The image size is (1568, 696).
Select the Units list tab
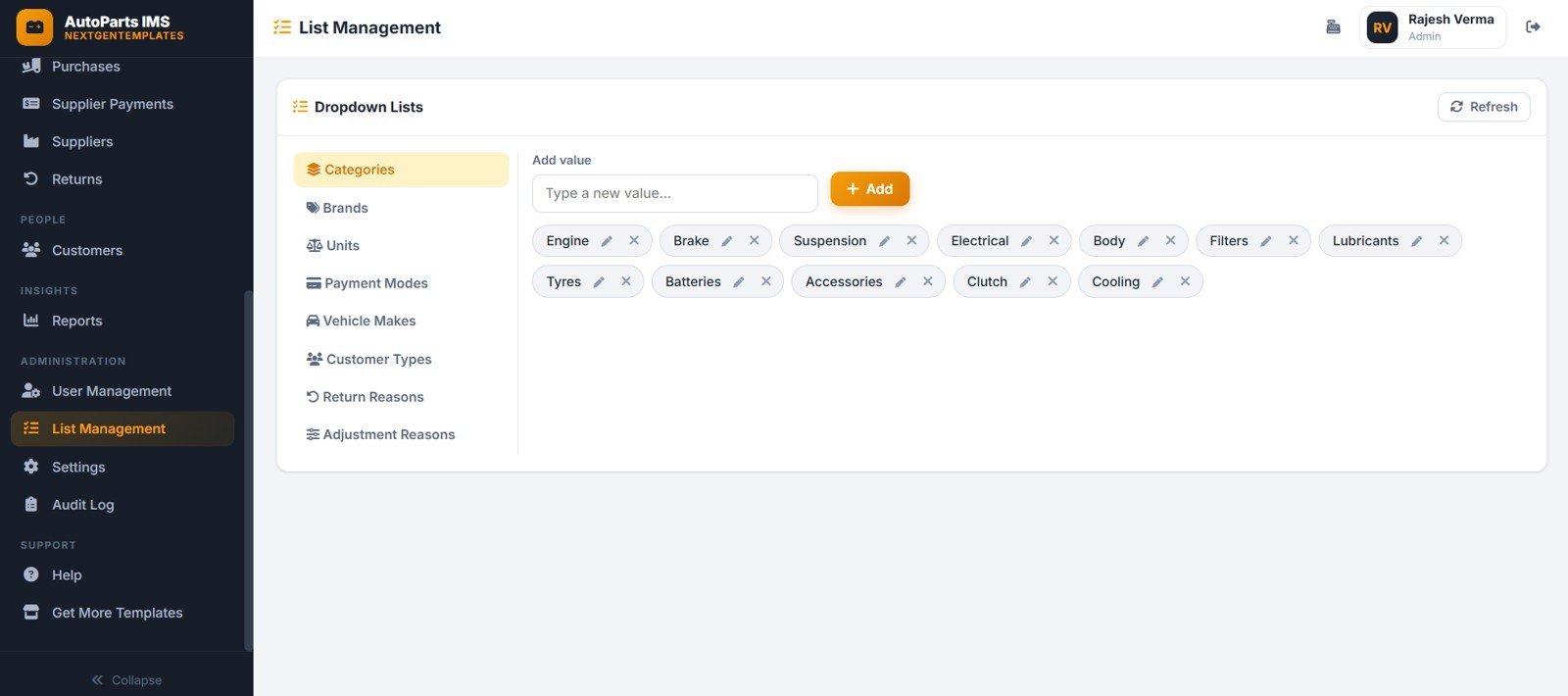(x=401, y=246)
